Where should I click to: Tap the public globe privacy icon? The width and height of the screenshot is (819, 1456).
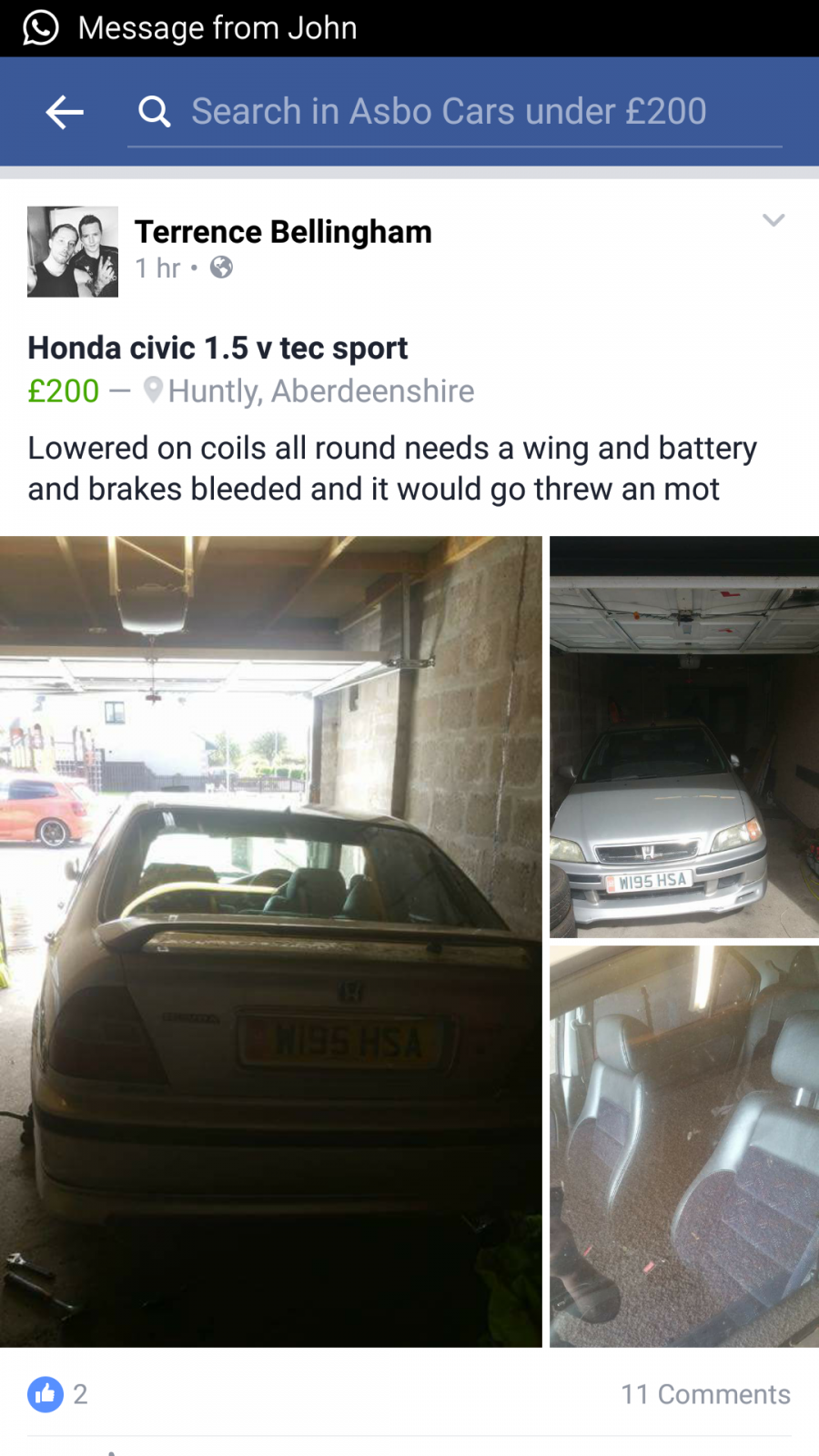[x=221, y=267]
